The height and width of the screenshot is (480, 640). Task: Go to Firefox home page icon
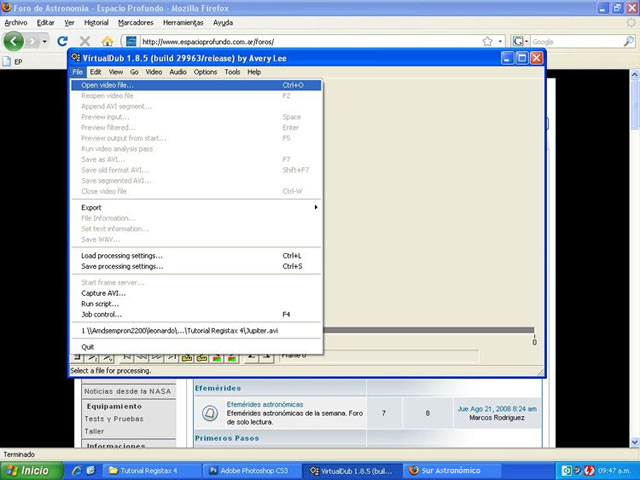coord(107,42)
